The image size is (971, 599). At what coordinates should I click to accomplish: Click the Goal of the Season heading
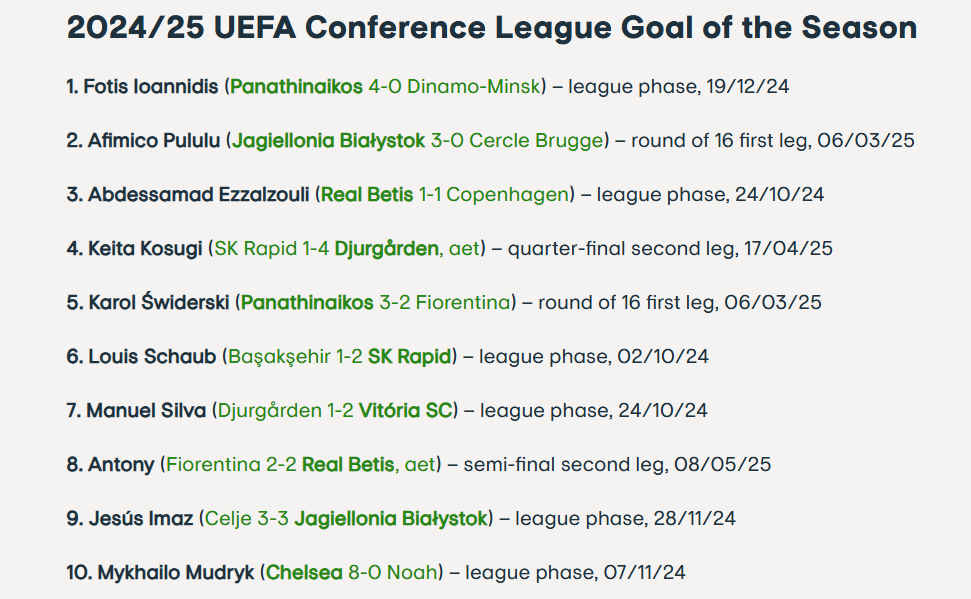492,28
